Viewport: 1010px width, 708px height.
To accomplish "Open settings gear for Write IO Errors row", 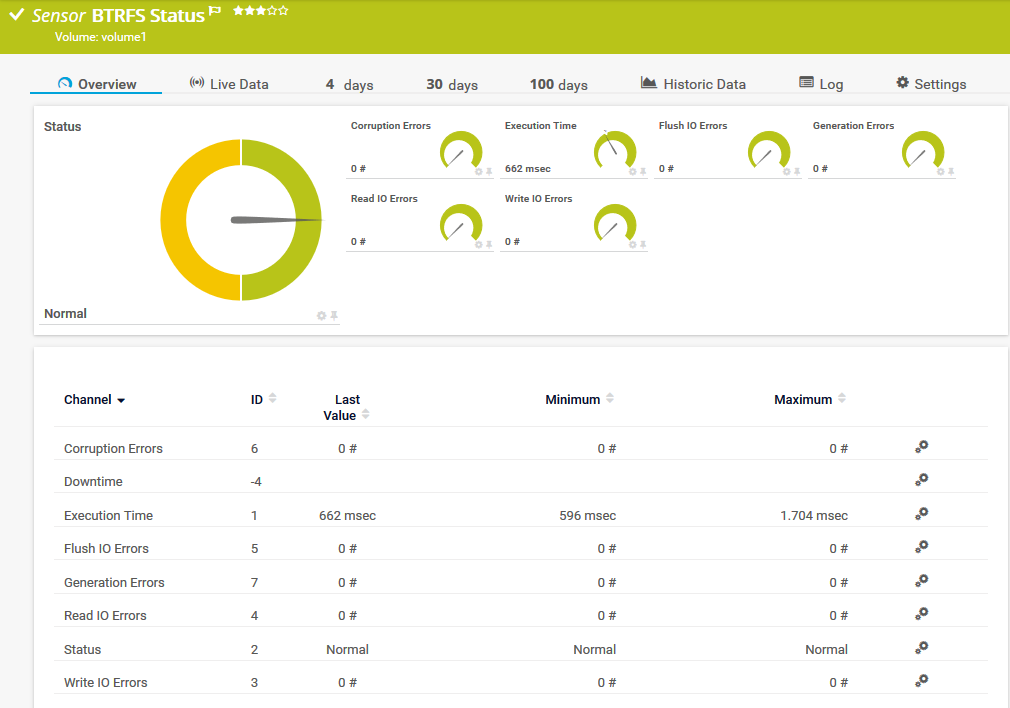I will pos(921,681).
